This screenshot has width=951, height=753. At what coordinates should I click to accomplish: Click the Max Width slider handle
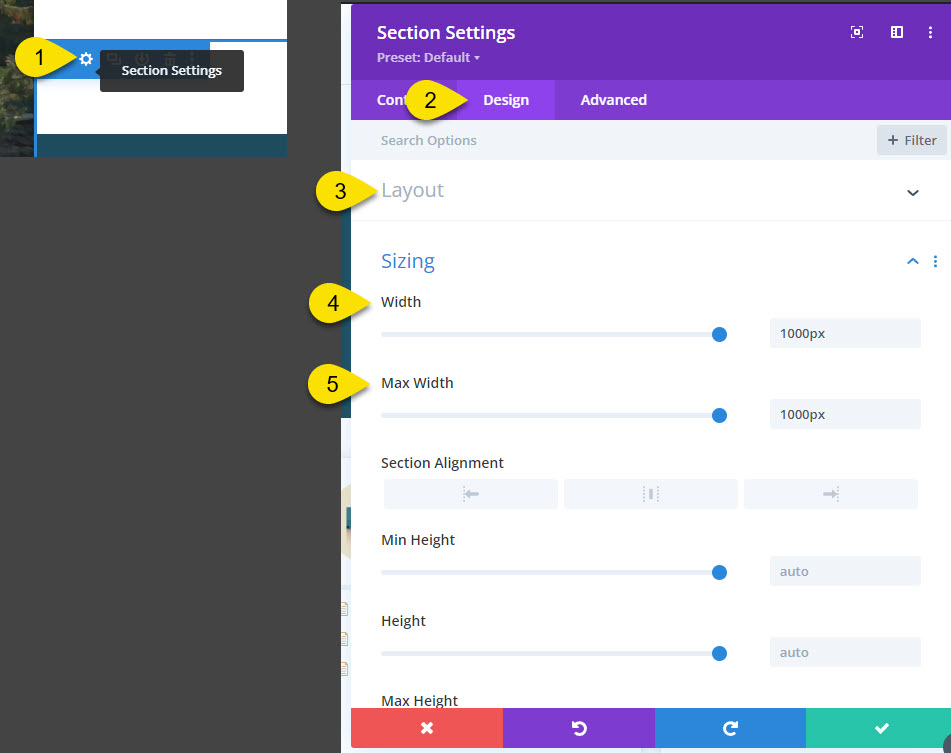click(x=719, y=415)
